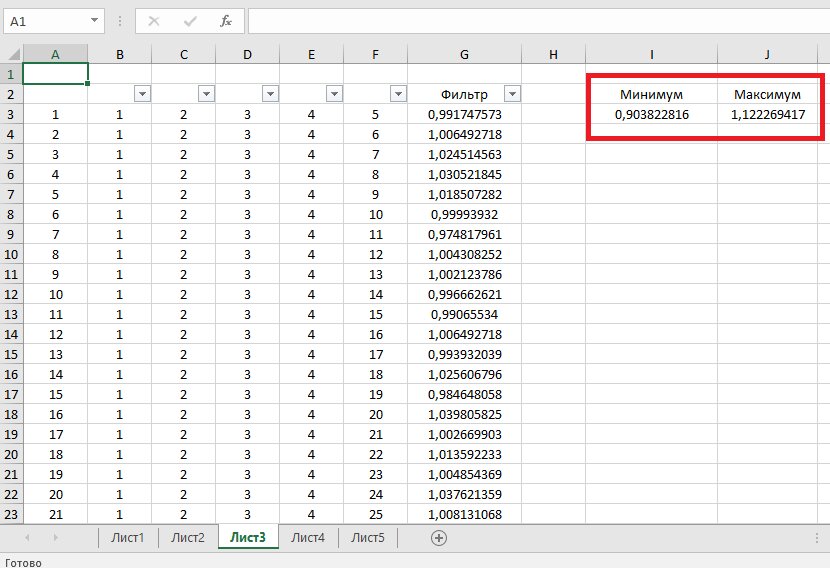Select the maximum value 1,122269417
The width and height of the screenshot is (830, 568).
click(768, 114)
